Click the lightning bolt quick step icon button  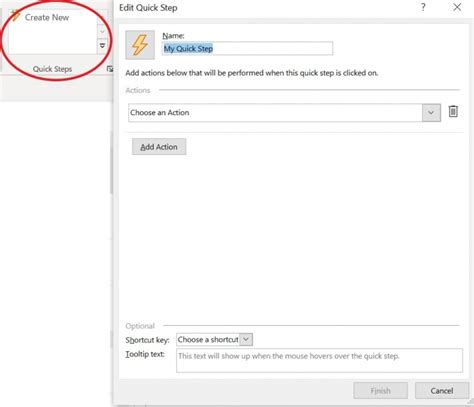(140, 45)
